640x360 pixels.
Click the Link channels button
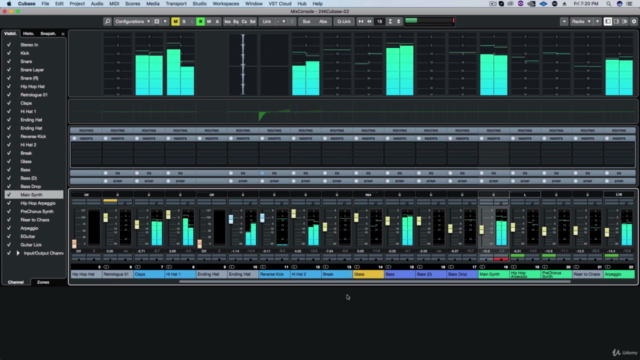(267, 22)
